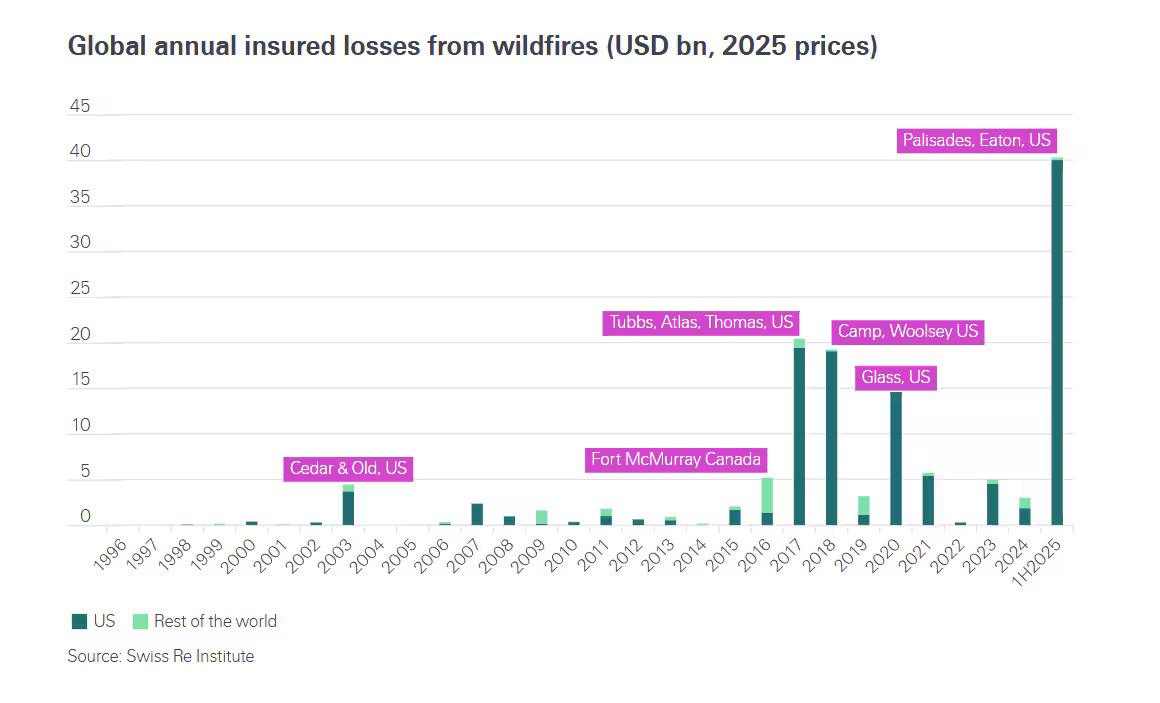1160x703 pixels.
Task: Click the 1996 x-axis year label
Action: 111,556
